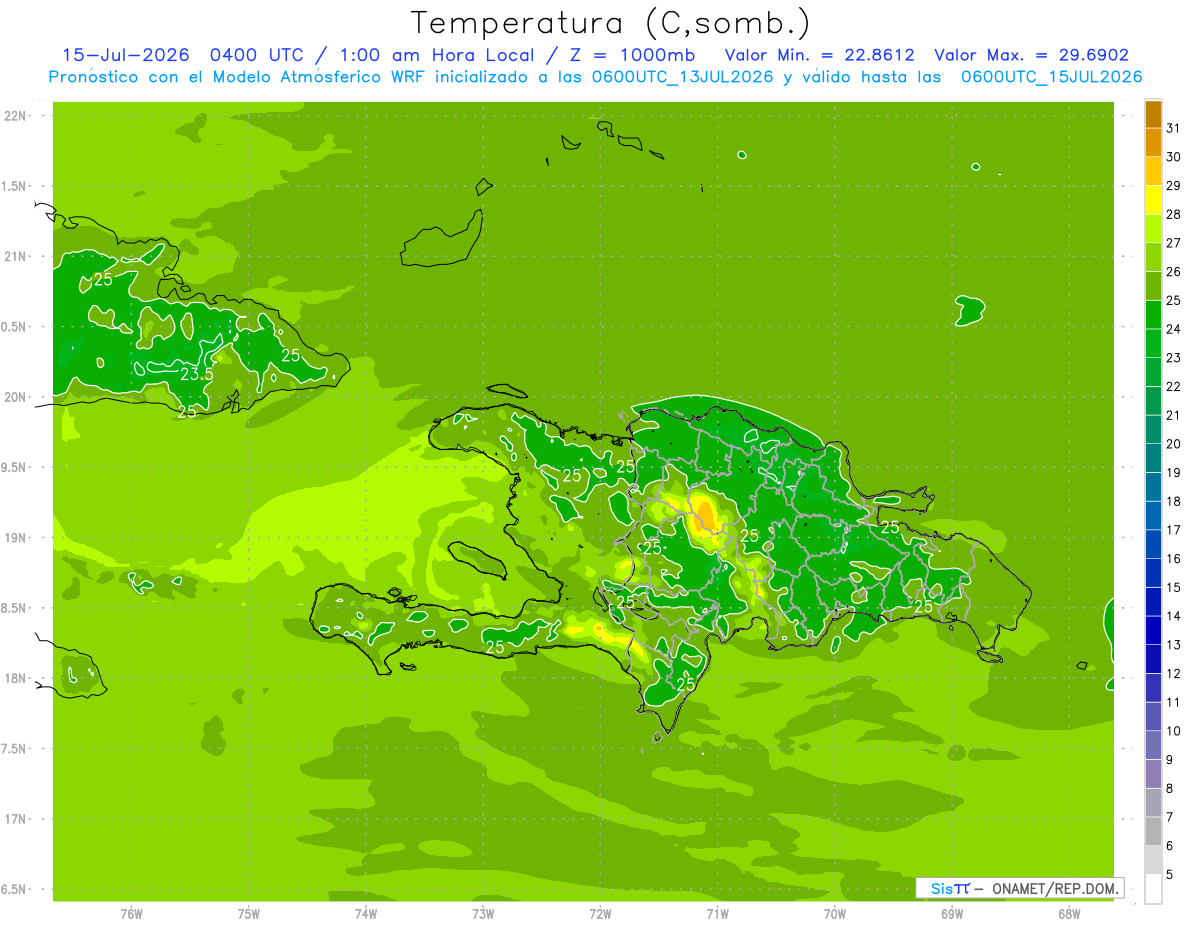The height and width of the screenshot is (927, 1200).
Task: Click the "20N" latitude axis label
Action: pyautogui.click(x=15, y=397)
